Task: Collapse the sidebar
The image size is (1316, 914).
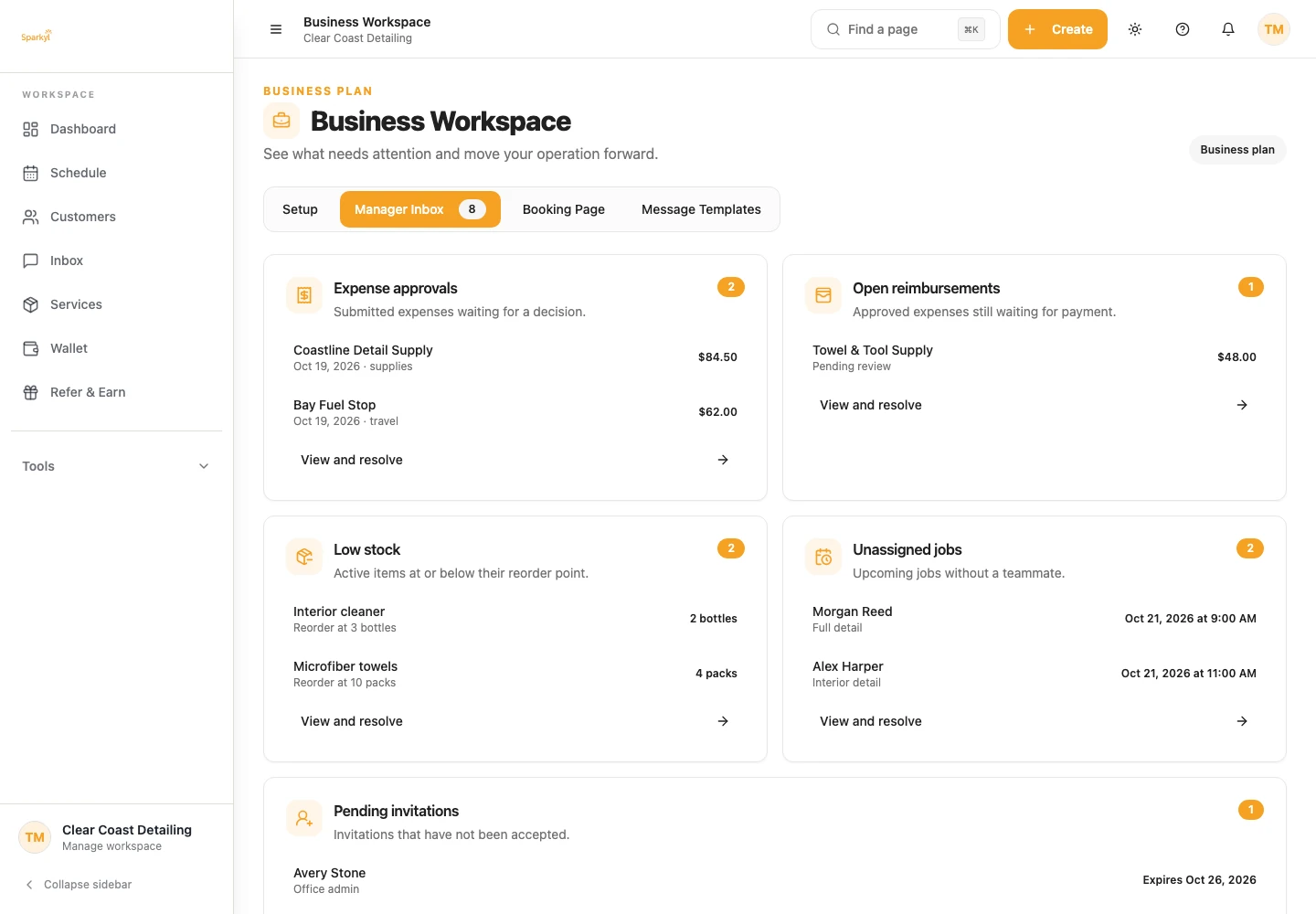Action: 79,885
